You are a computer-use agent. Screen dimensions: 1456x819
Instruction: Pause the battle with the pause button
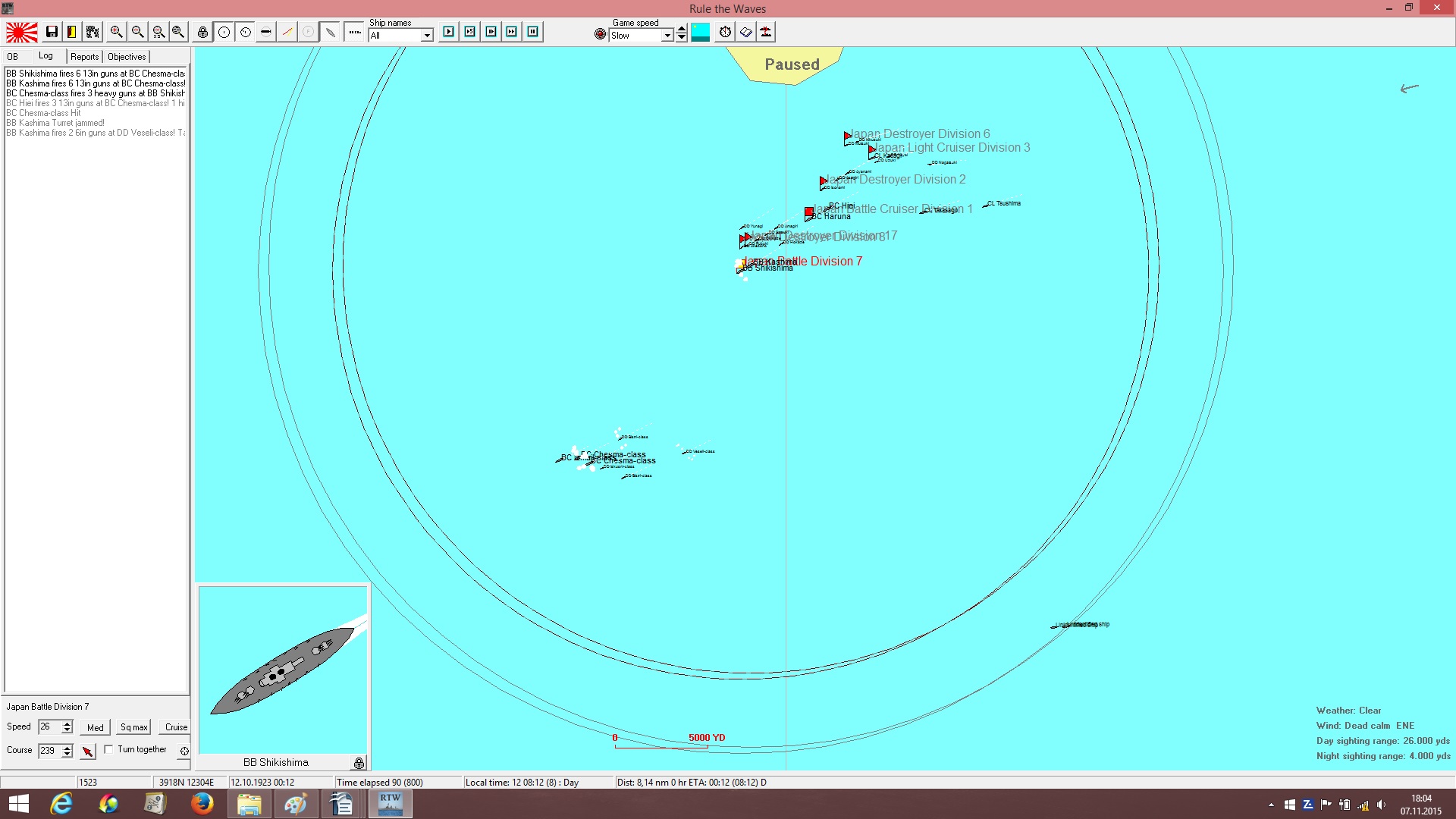(x=533, y=32)
